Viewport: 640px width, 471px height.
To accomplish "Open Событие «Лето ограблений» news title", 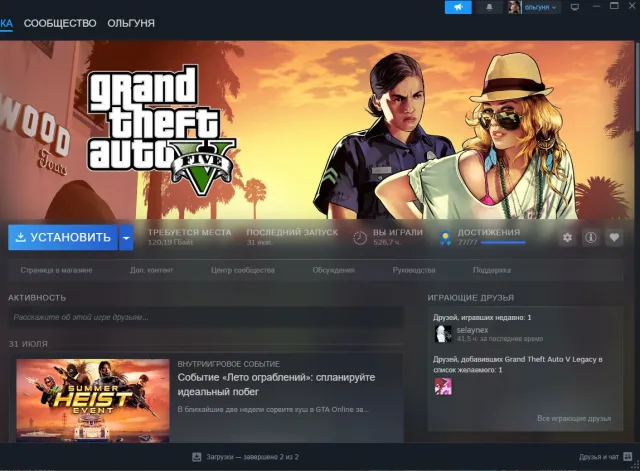I will pyautogui.click(x=276, y=384).
